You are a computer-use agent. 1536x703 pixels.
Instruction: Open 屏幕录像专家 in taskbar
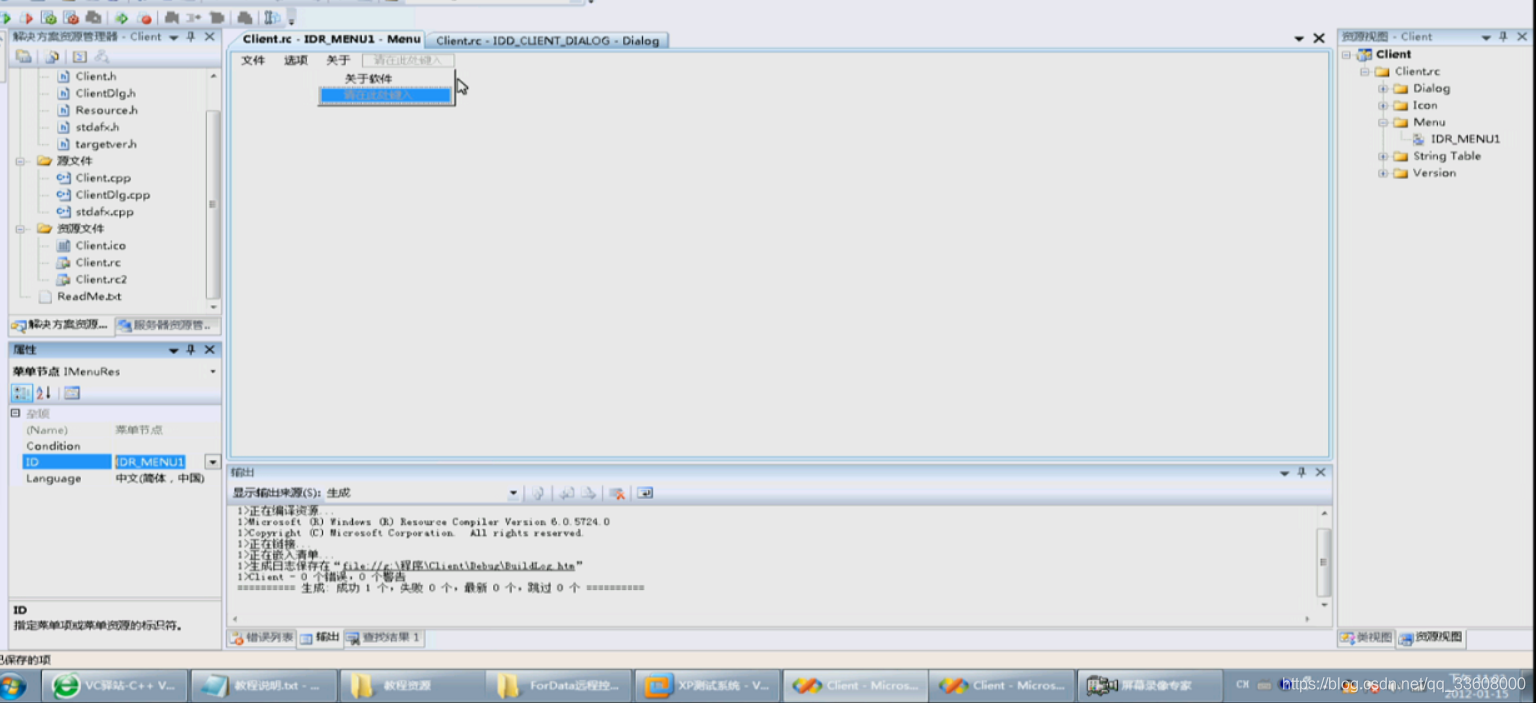click(x=1148, y=686)
